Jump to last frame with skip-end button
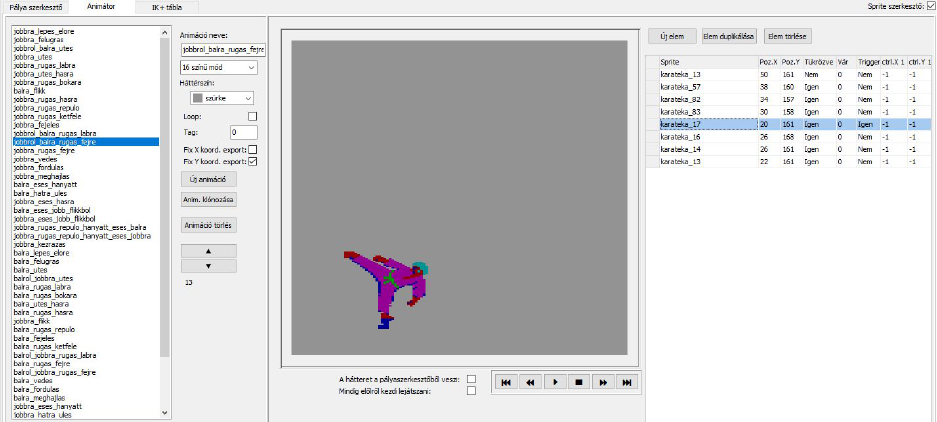 [627, 382]
